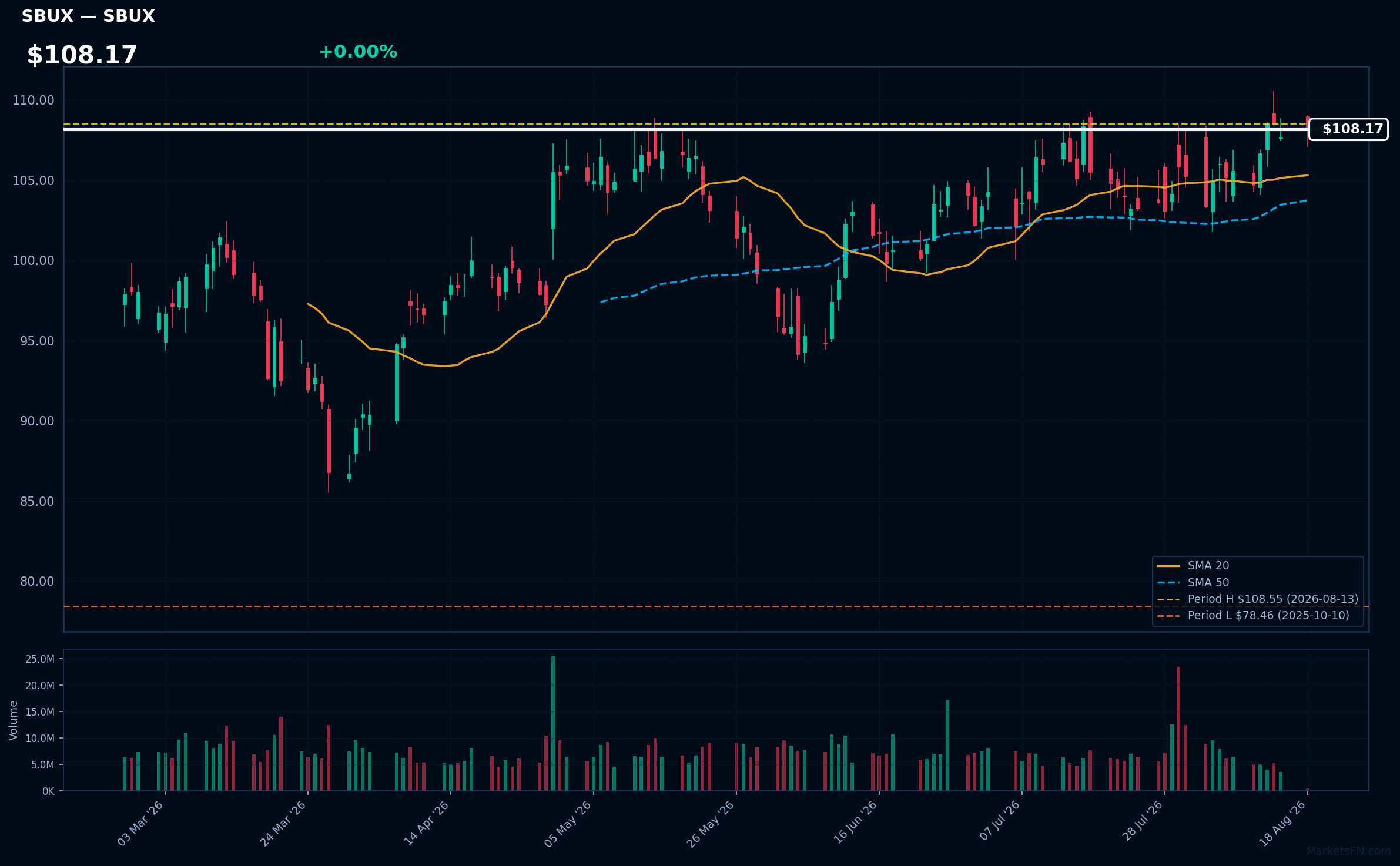This screenshot has width=1400, height=866.
Task: Click the Volume axis title
Action: [13, 720]
